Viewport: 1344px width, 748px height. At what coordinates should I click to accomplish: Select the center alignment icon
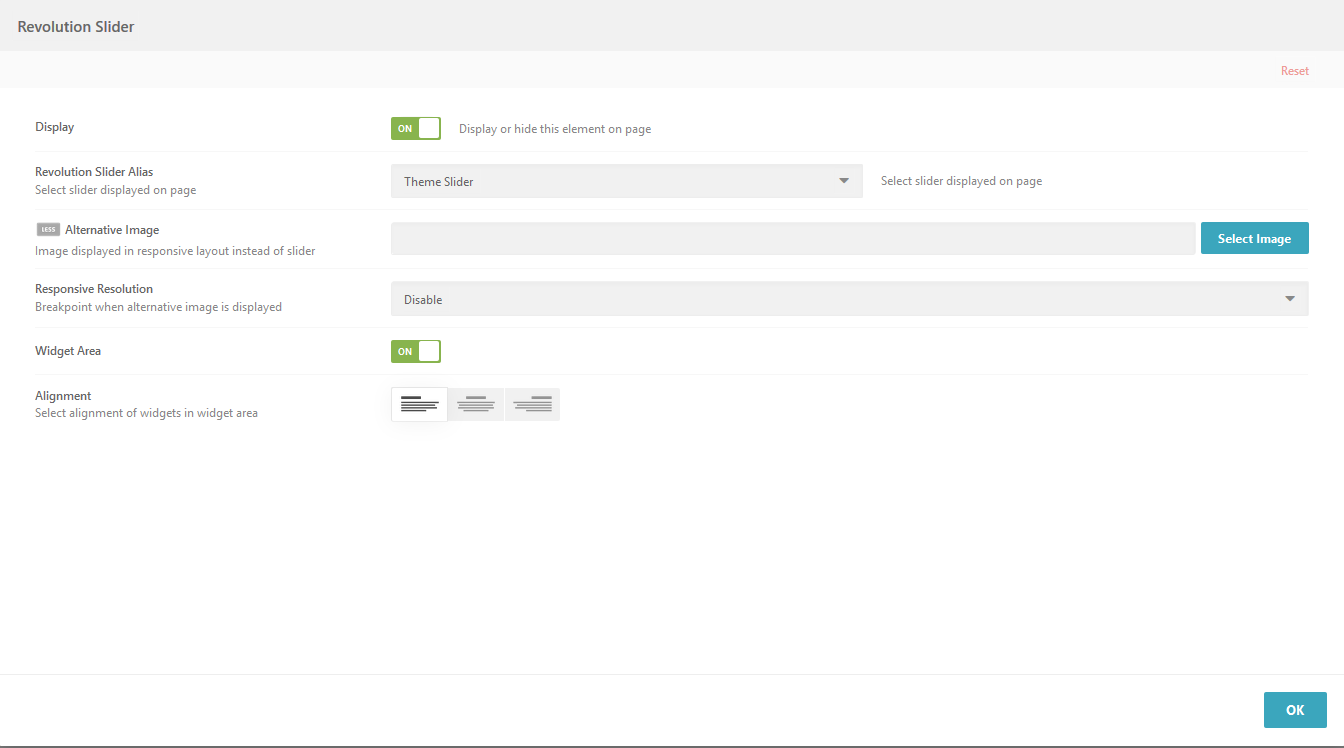pyautogui.click(x=476, y=405)
